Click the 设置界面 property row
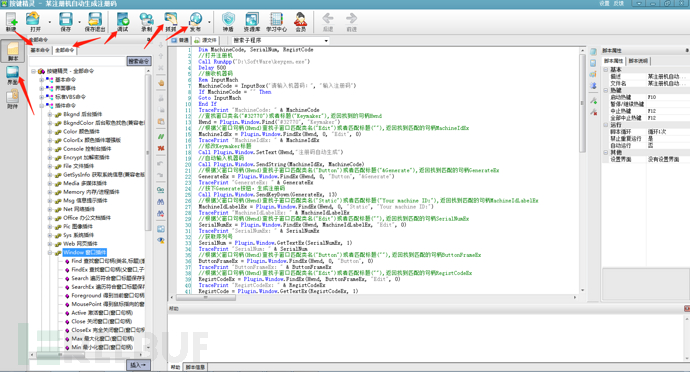Image resolution: width=690 pixels, height=372 pixels. pyautogui.click(x=646, y=159)
